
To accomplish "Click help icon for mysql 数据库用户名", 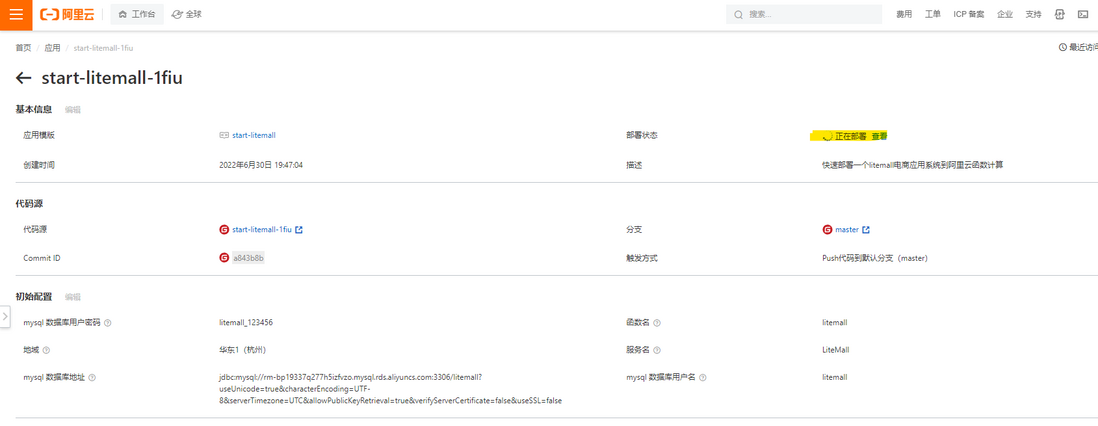I will (x=702, y=377).
